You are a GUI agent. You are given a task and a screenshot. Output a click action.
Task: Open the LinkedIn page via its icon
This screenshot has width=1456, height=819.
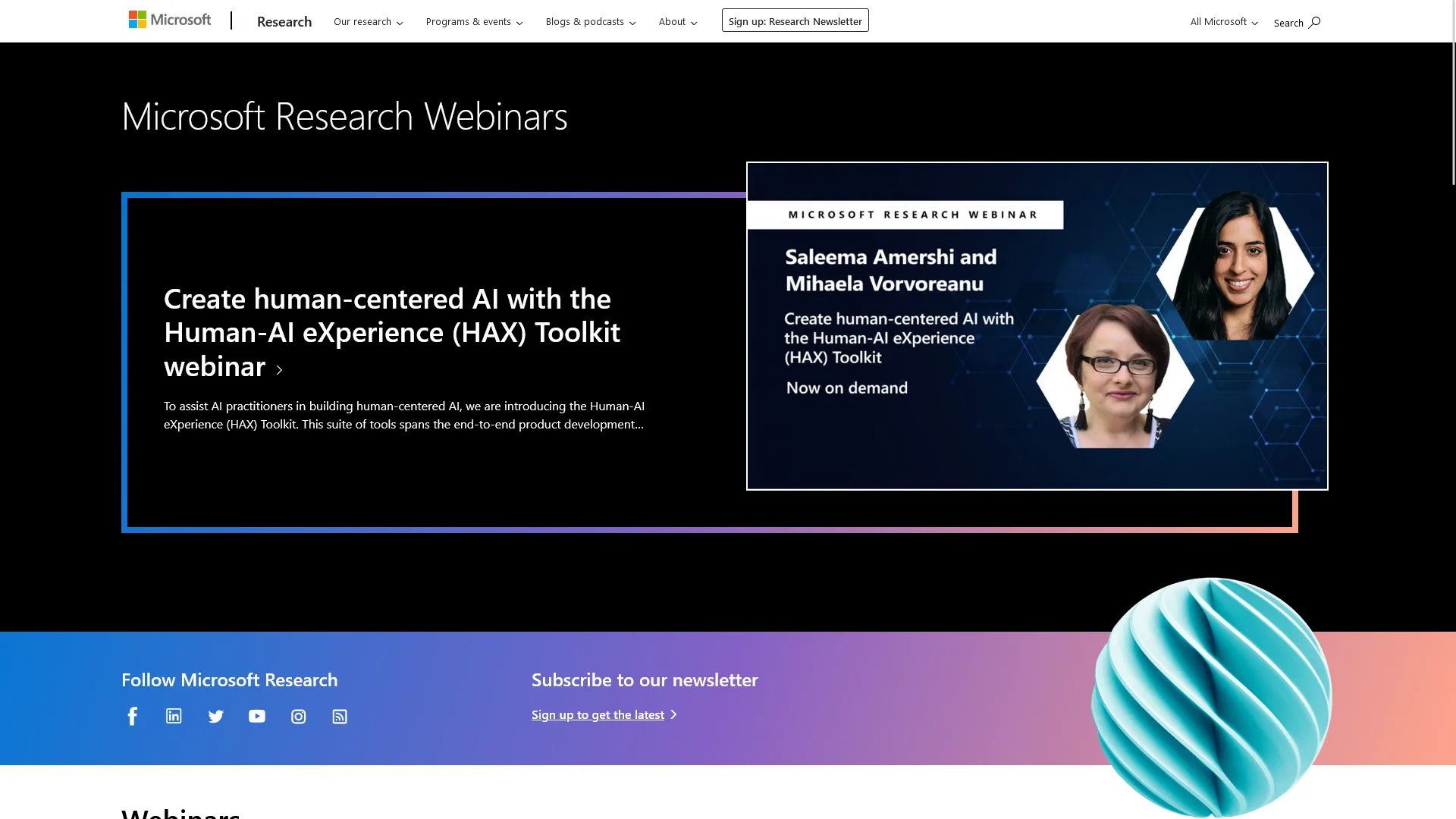coord(174,716)
